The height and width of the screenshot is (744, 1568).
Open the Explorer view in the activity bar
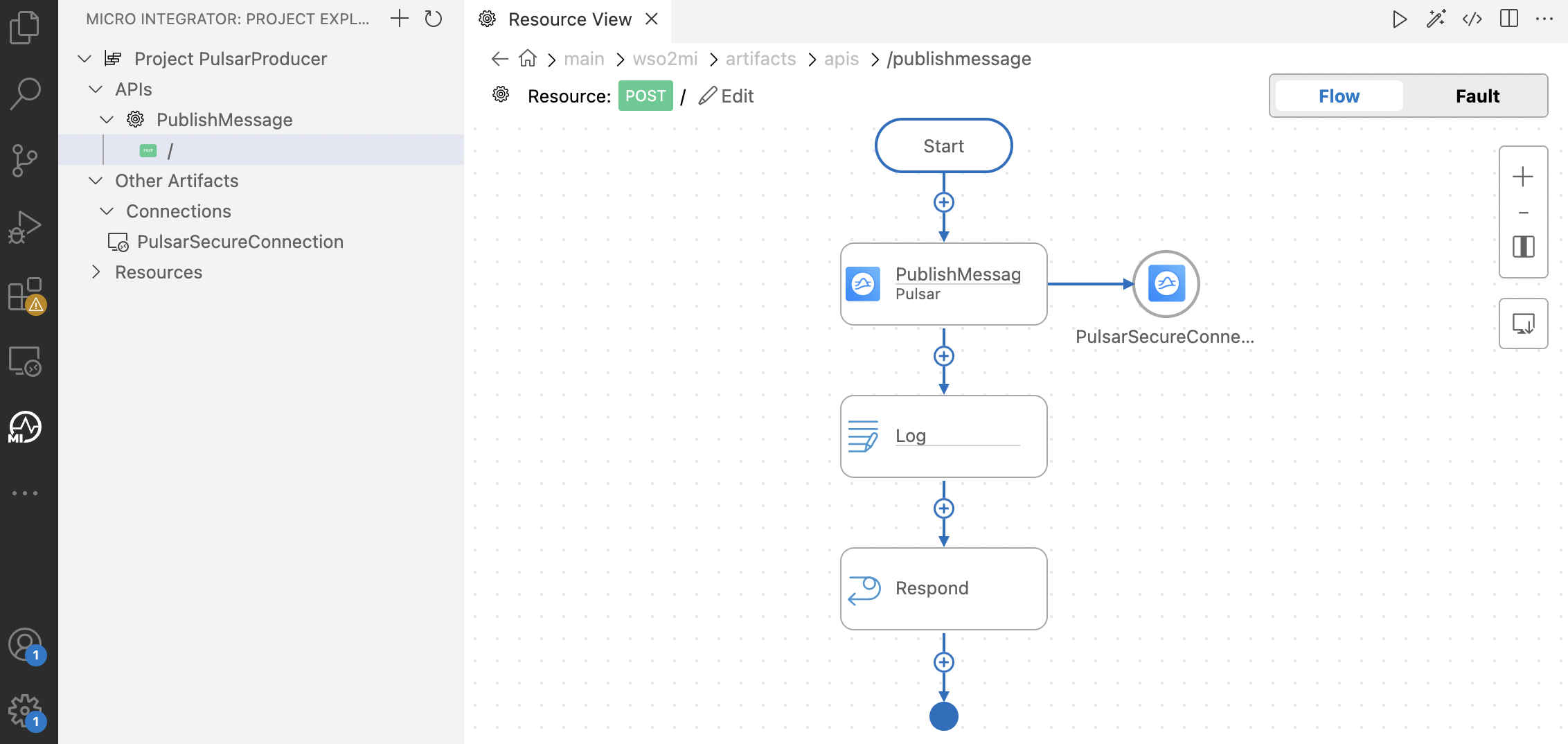(25, 28)
